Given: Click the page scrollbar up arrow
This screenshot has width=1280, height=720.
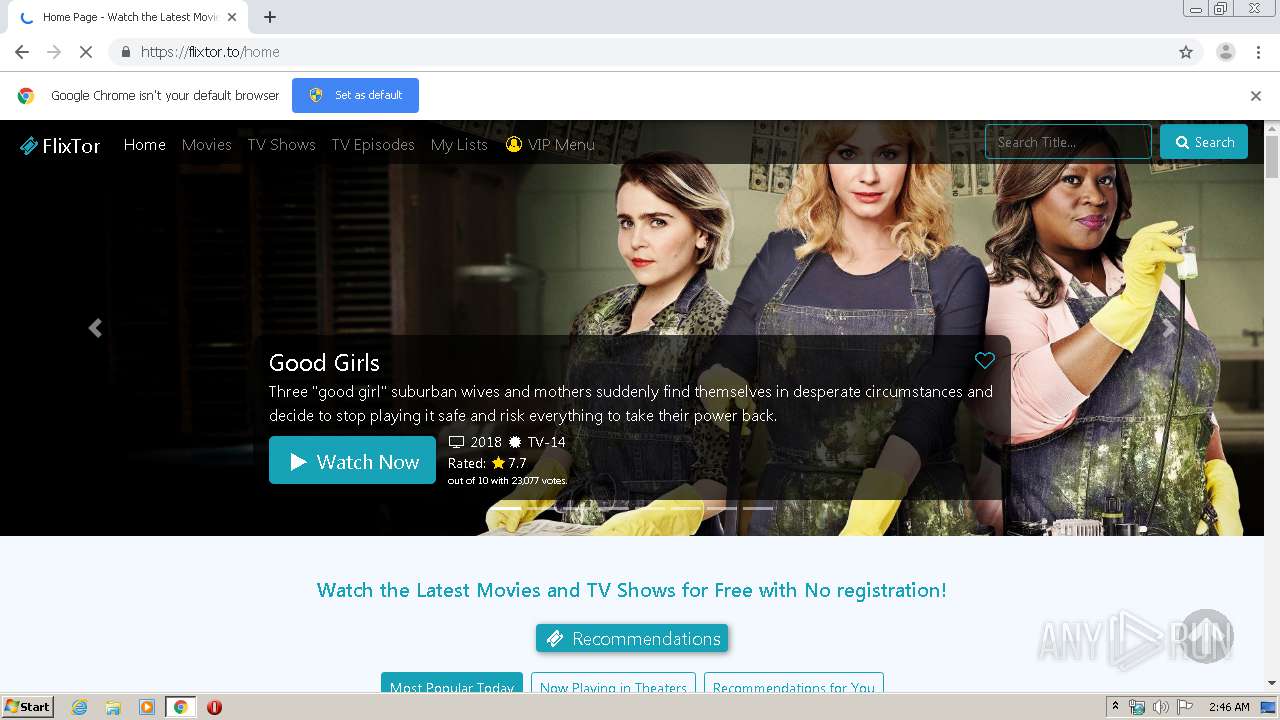Looking at the screenshot, I should click(x=1272, y=128).
